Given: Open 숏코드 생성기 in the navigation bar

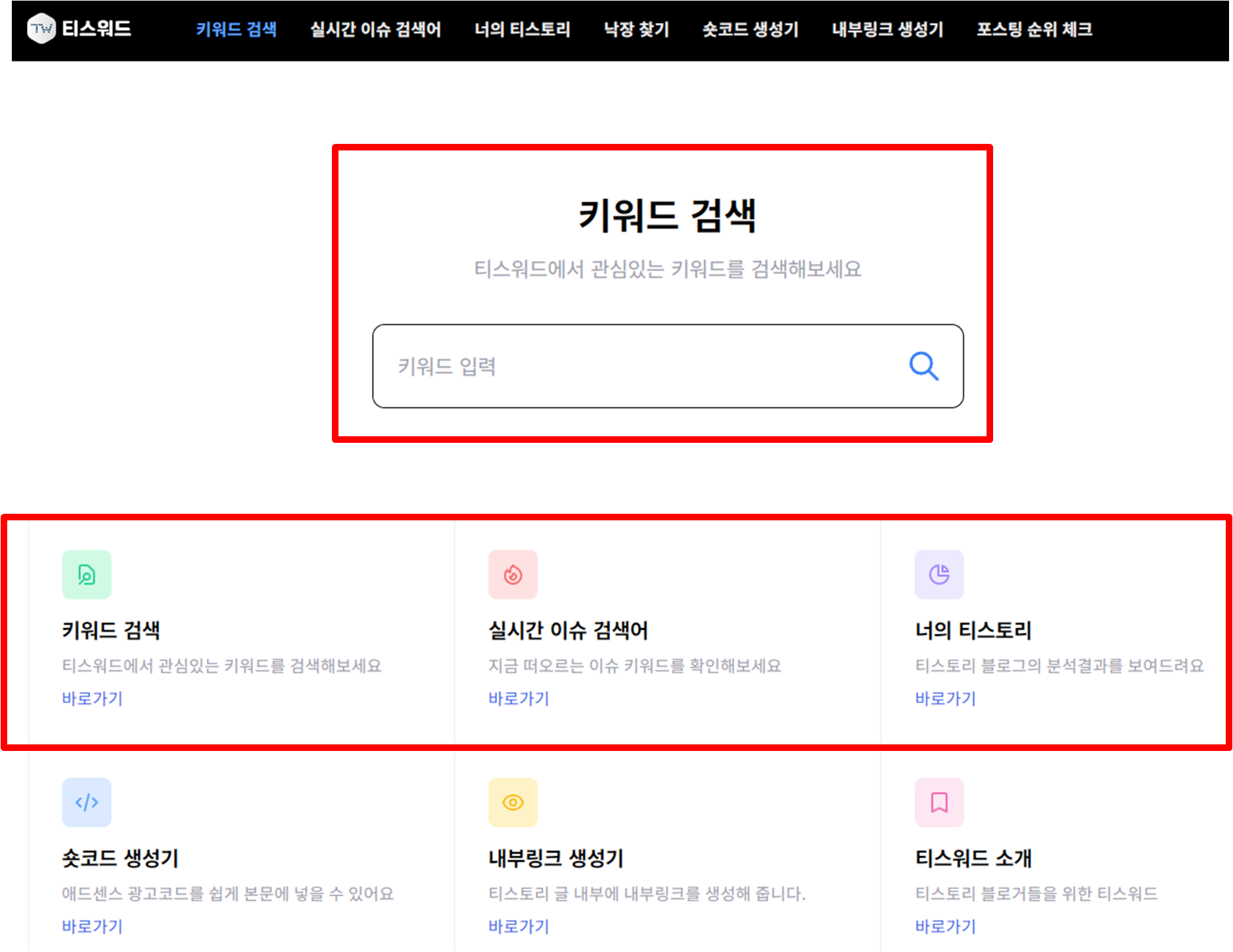Looking at the screenshot, I should (x=750, y=30).
